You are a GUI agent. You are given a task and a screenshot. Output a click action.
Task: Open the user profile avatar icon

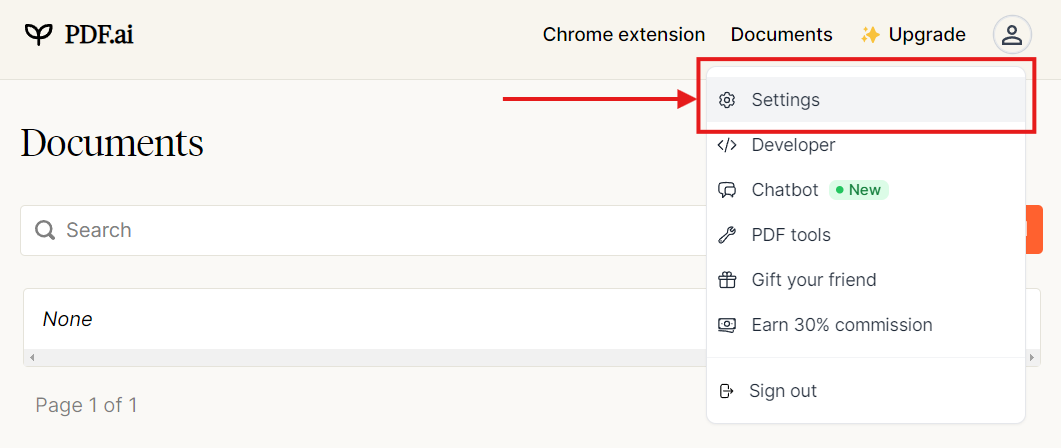[x=1012, y=35]
